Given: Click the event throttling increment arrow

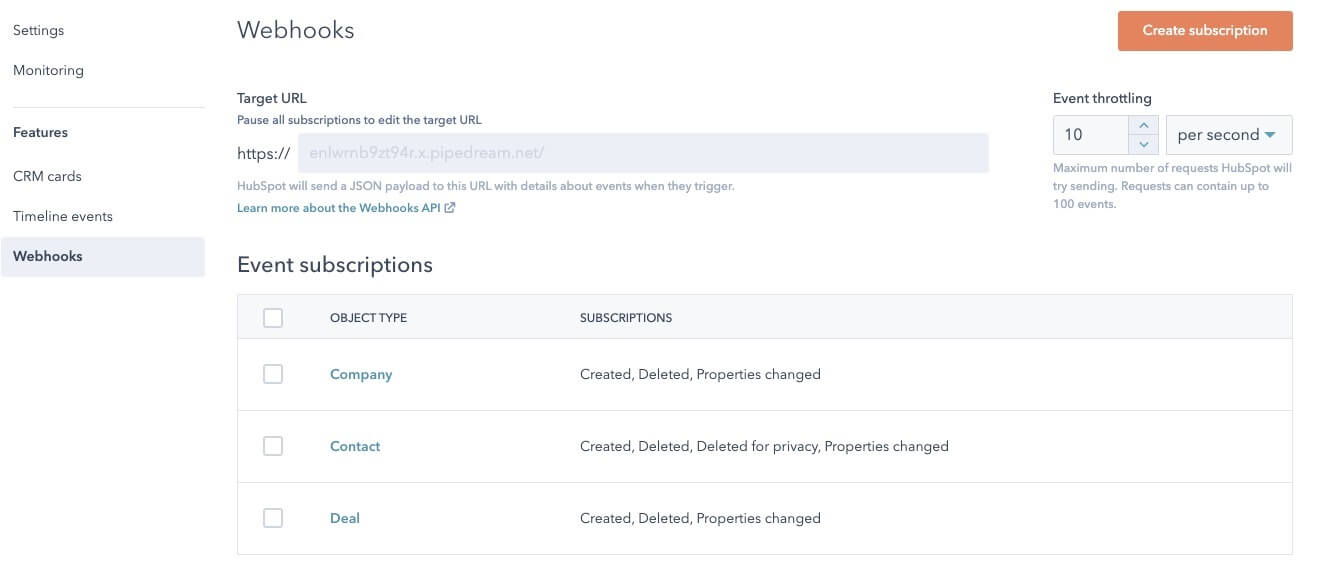Looking at the screenshot, I should pyautogui.click(x=1144, y=125).
